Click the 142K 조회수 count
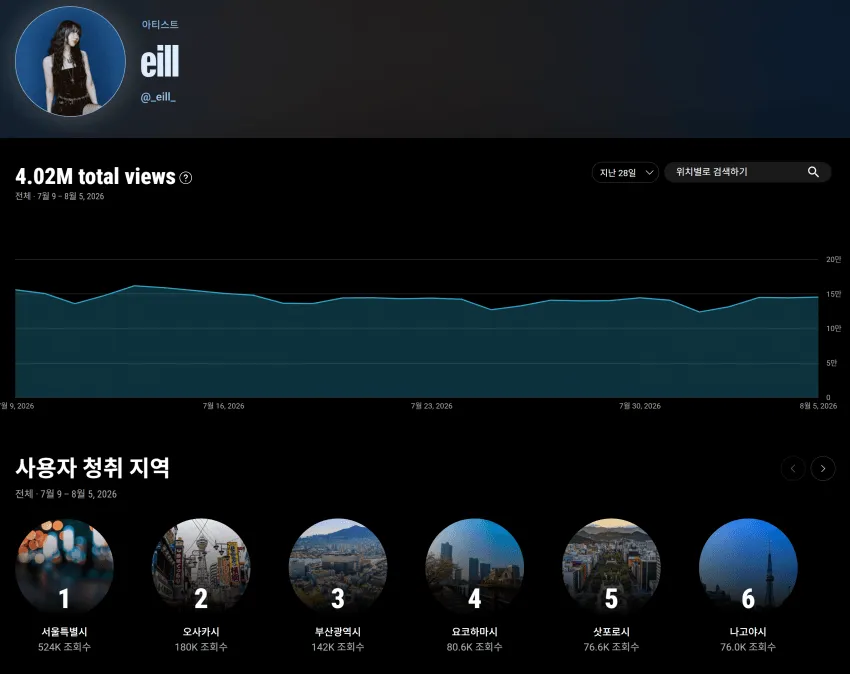 click(x=338, y=647)
